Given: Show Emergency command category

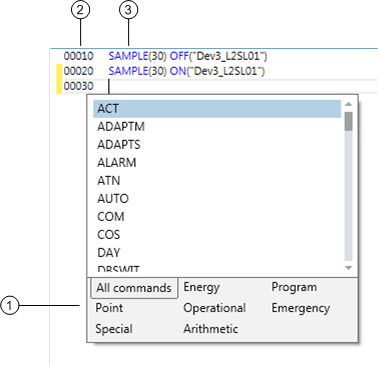Looking at the screenshot, I should point(301,308).
